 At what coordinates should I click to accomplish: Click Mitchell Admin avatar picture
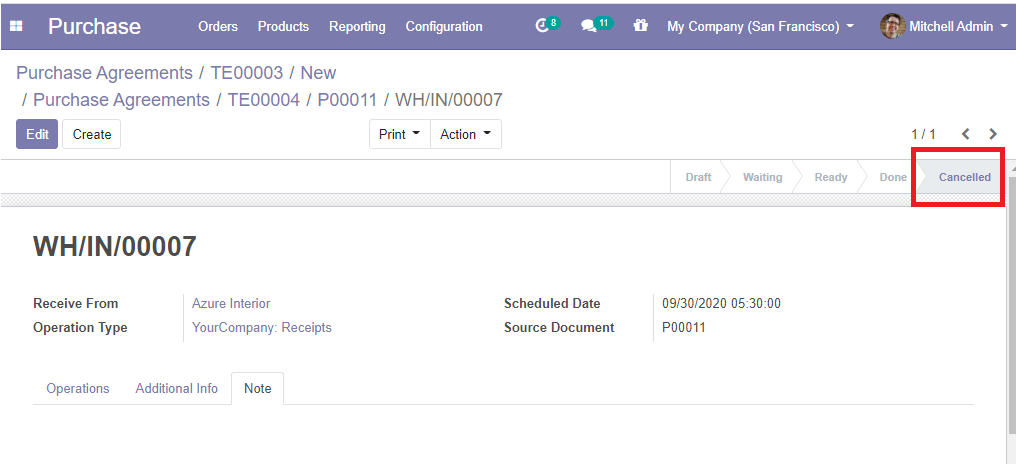[892, 27]
